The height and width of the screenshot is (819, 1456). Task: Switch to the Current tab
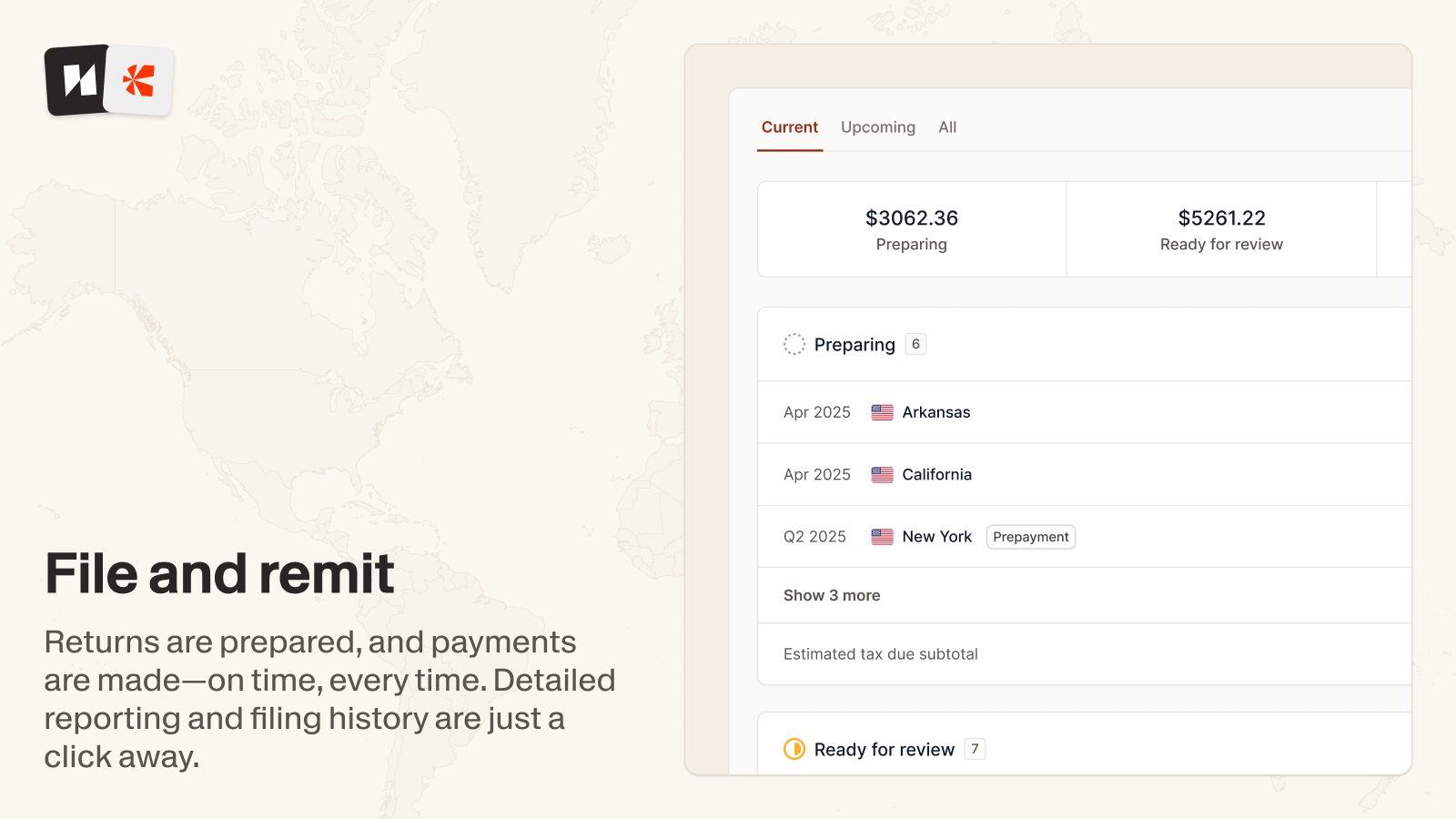tap(790, 127)
